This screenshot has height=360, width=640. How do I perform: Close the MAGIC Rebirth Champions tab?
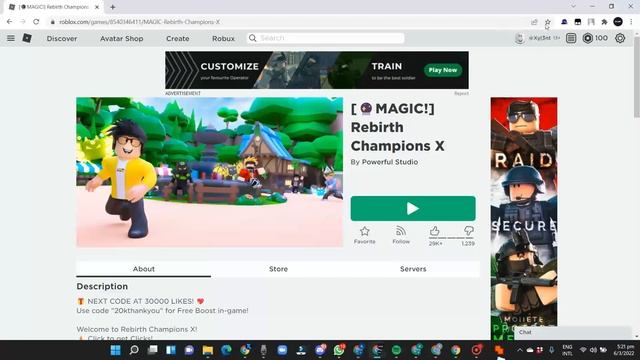[97, 7]
